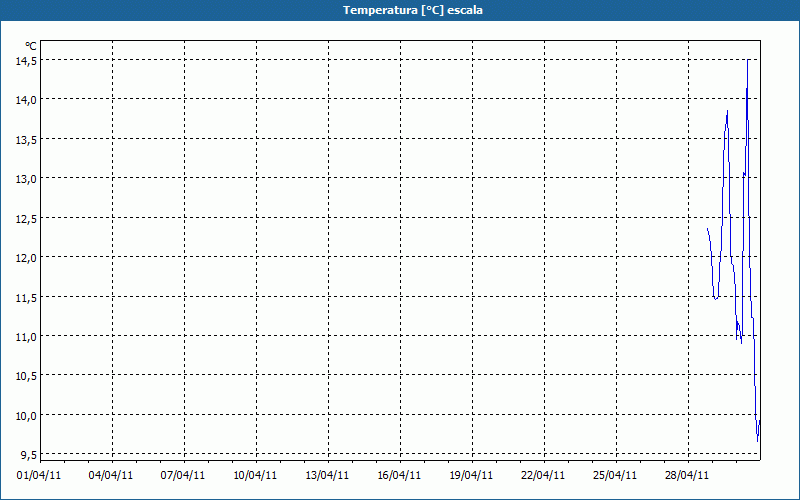Select the 14,5 y-axis value
Image resolution: width=800 pixels, height=500 pixels.
(x=26, y=60)
